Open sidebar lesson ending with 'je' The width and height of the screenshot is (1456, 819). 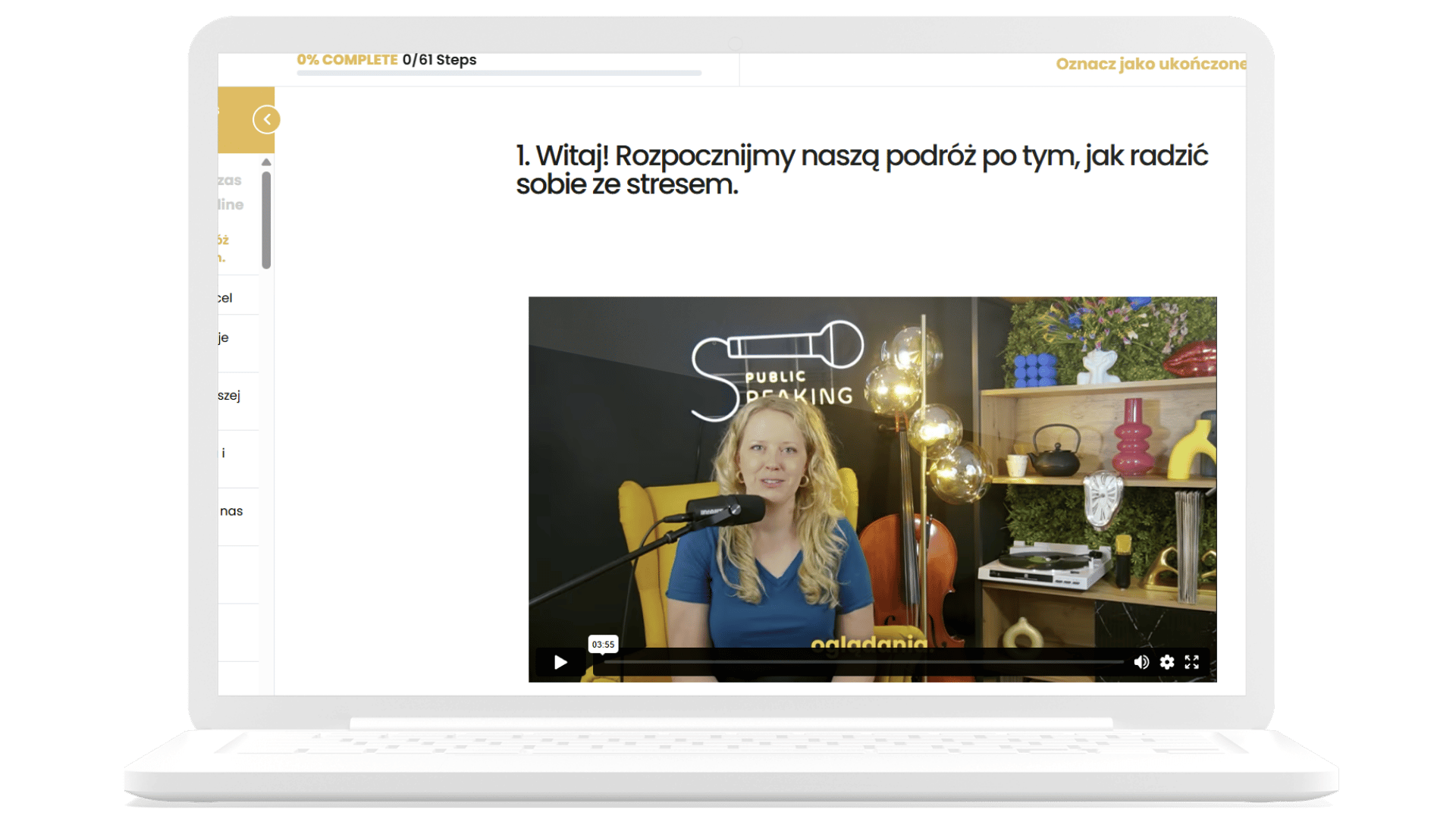[224, 338]
